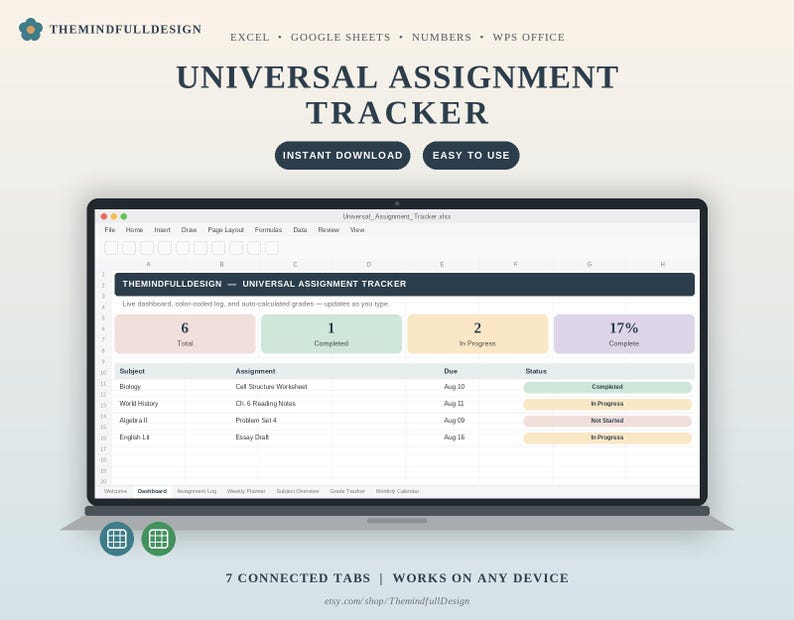Open the Subject Overview sheet tab
This screenshot has width=794, height=620.
click(x=298, y=491)
